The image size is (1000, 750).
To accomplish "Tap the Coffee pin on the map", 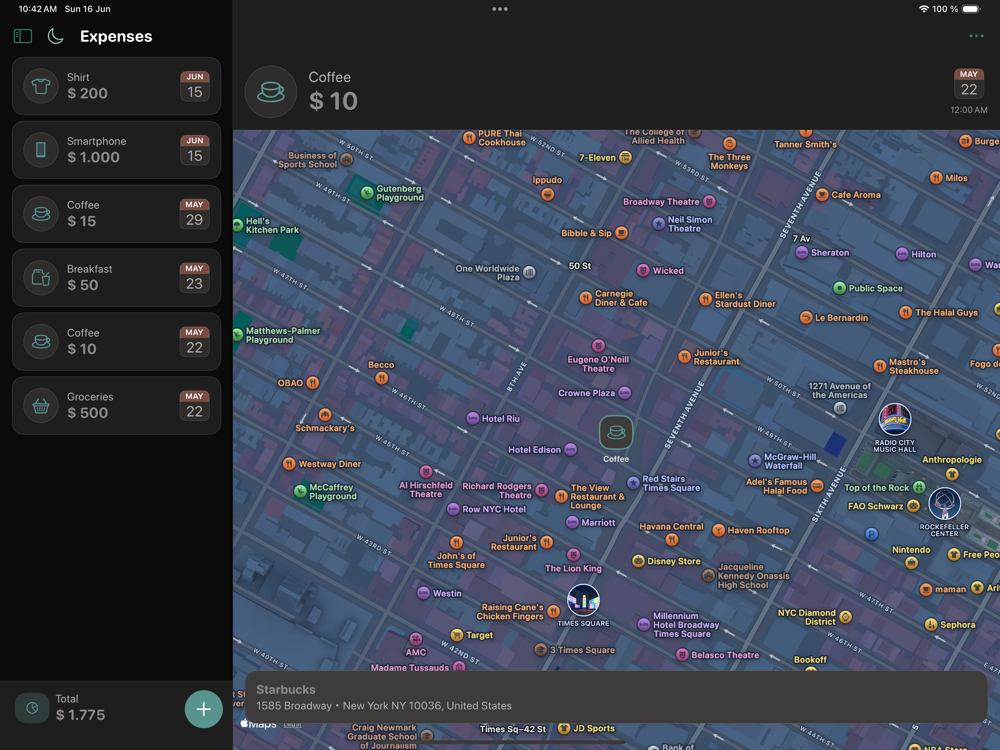I will [x=616, y=432].
